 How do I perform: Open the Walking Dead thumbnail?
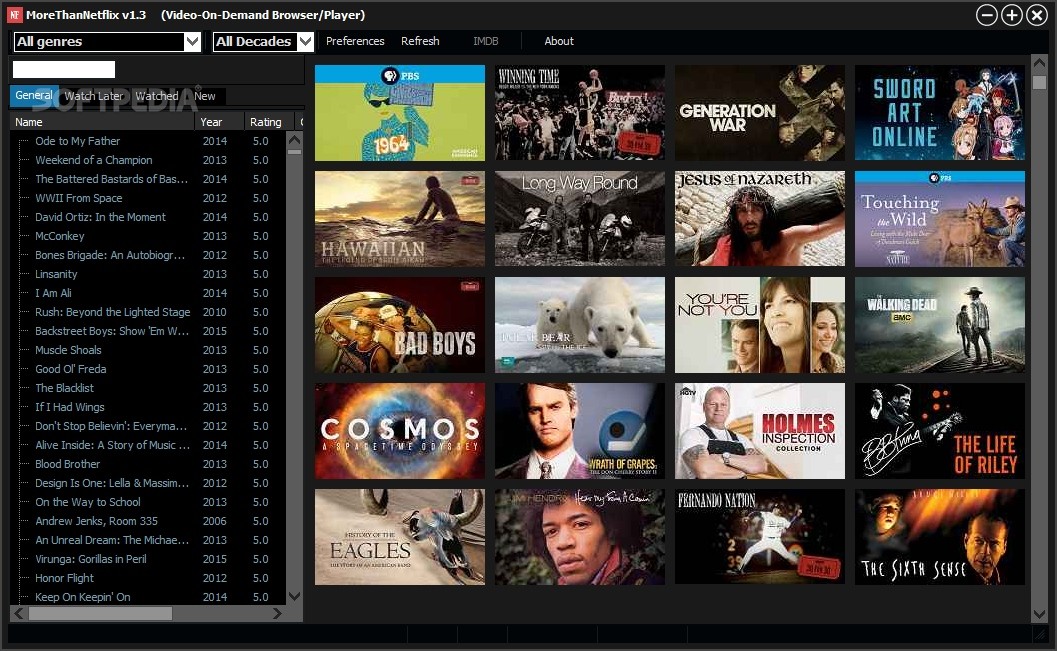click(940, 325)
